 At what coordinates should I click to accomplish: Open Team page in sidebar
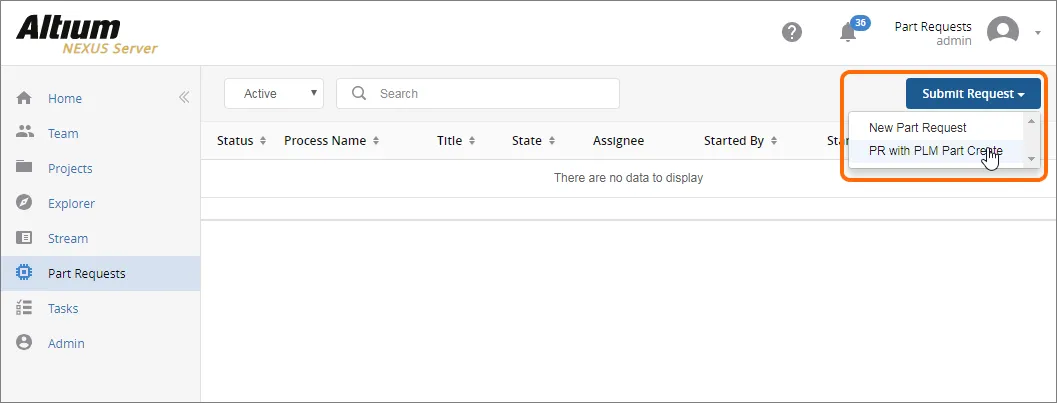[x=63, y=133]
